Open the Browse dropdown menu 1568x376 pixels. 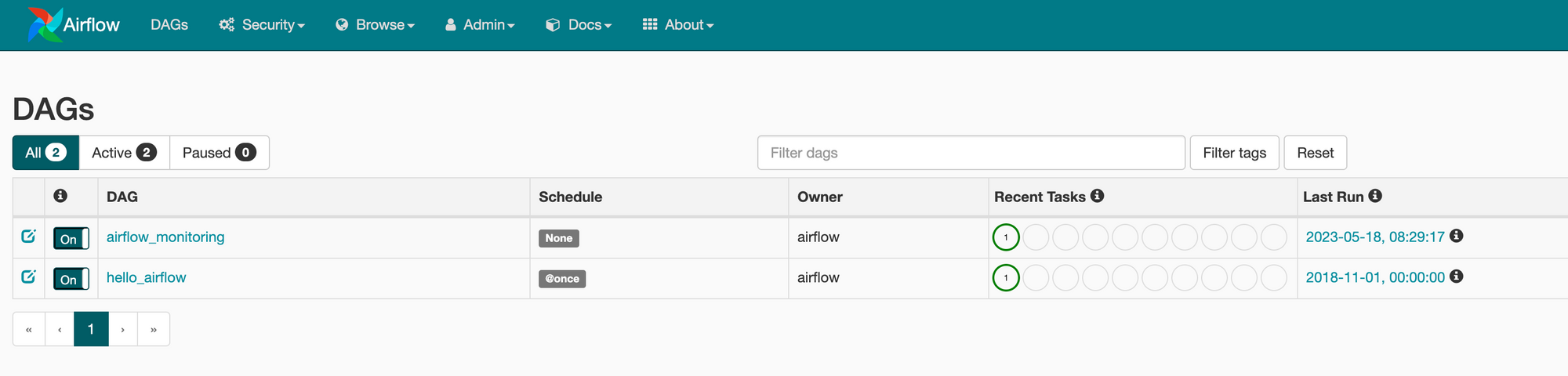376,25
